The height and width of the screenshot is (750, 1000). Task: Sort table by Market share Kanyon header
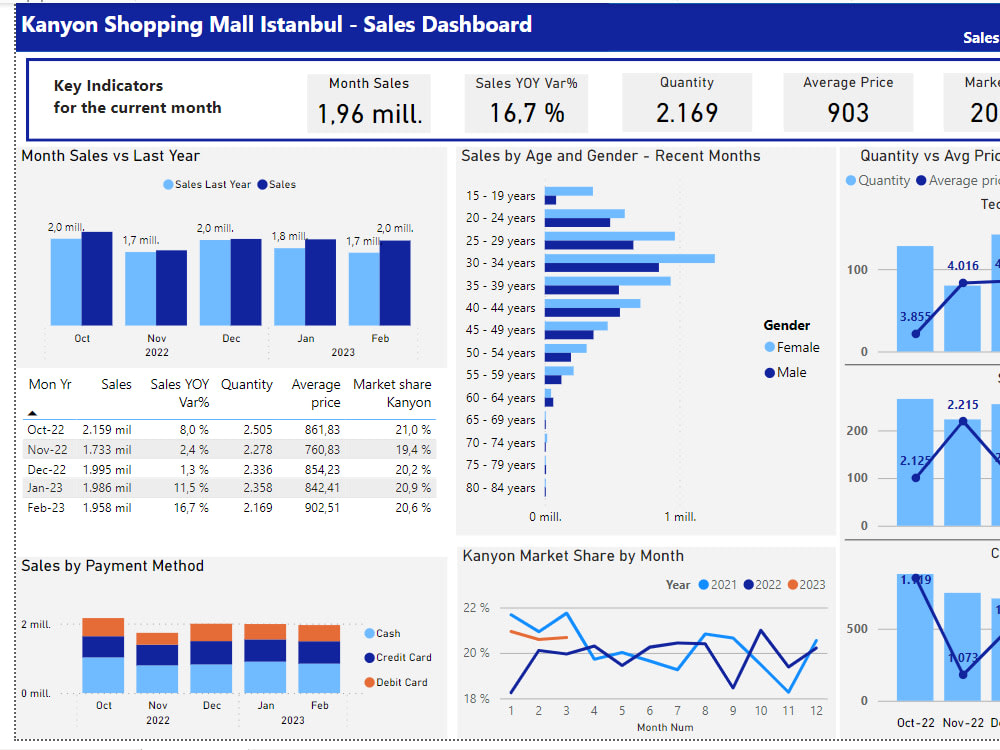click(x=392, y=393)
